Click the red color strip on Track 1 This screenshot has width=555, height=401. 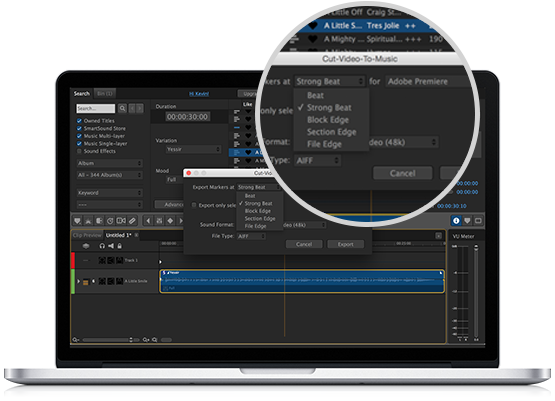pyautogui.click(x=73, y=260)
